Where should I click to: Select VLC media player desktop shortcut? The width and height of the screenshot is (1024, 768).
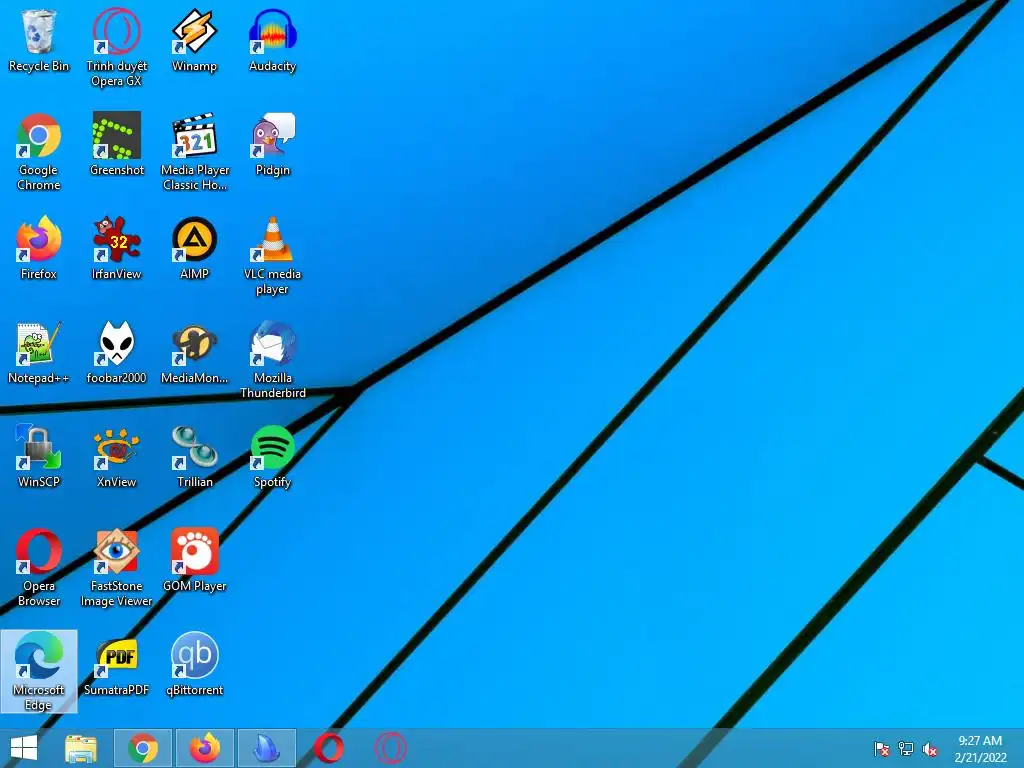(272, 255)
